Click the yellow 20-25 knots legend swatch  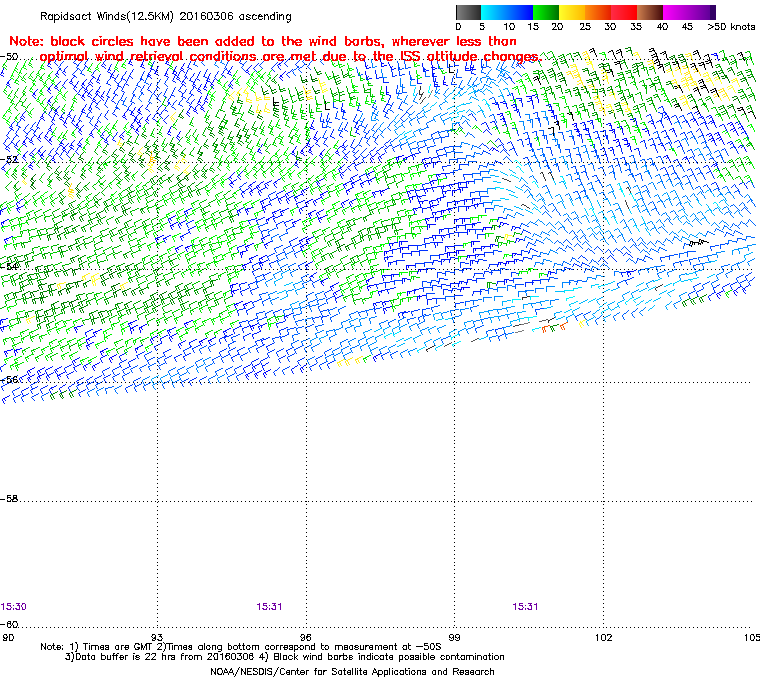click(572, 12)
